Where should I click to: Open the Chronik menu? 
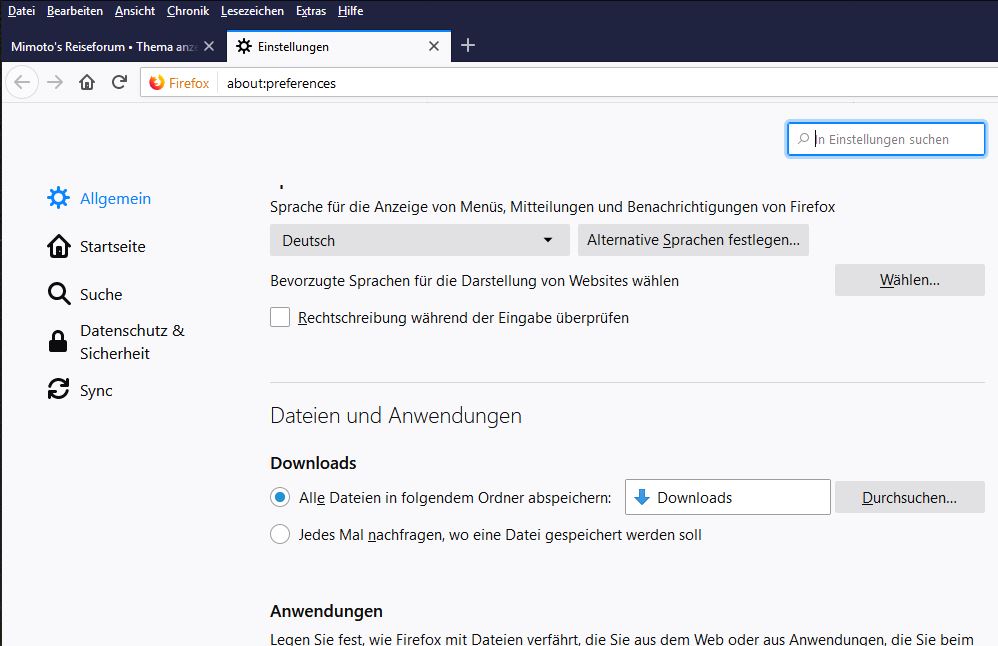click(x=188, y=11)
